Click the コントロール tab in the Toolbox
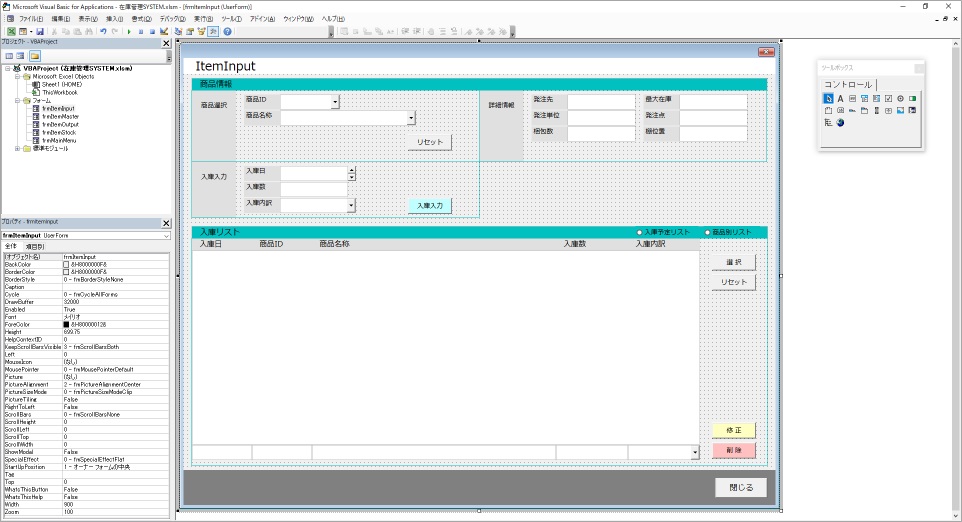Image resolution: width=962 pixels, height=522 pixels. point(848,85)
